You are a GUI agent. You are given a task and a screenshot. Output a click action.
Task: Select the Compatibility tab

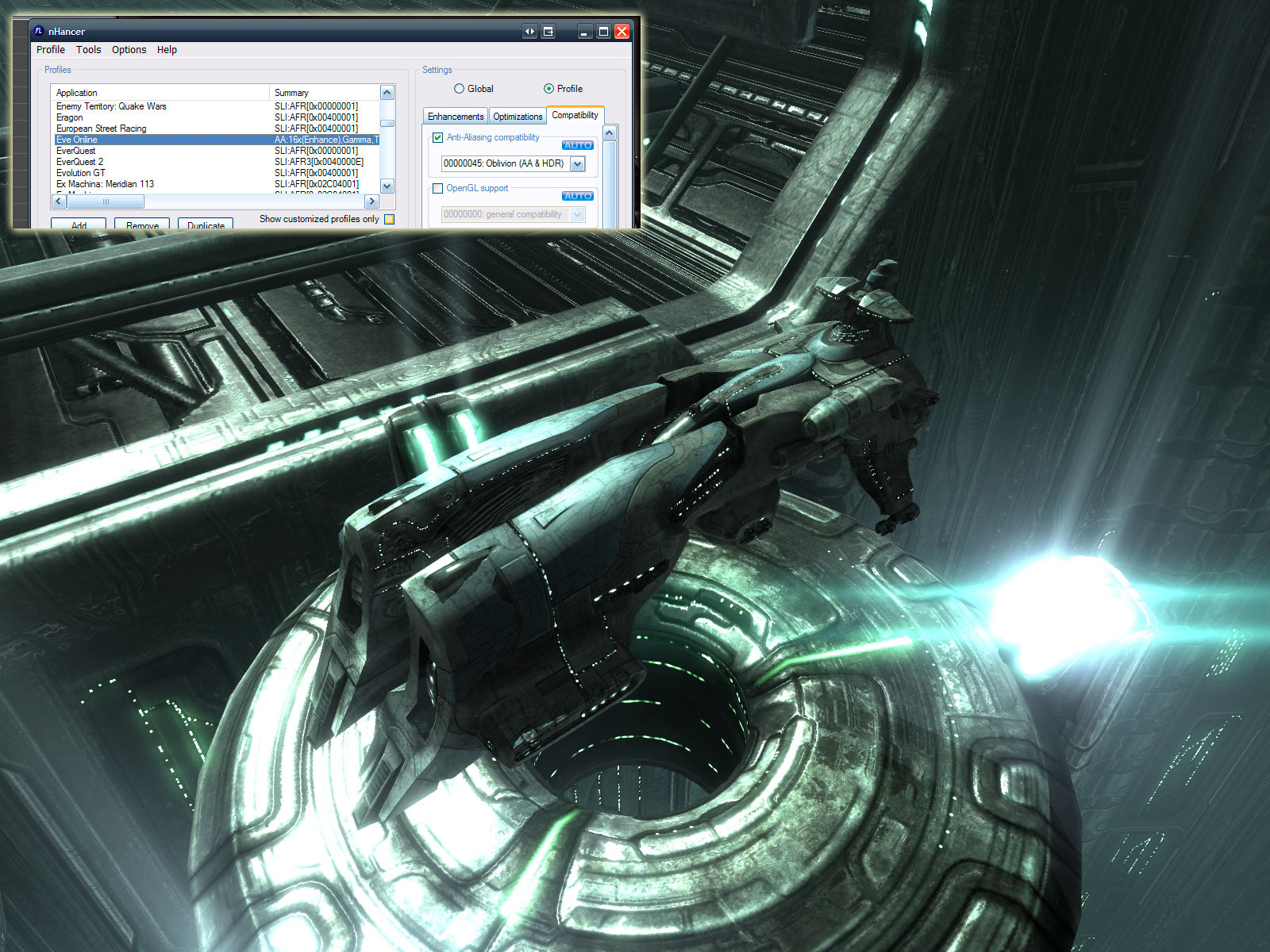(575, 115)
